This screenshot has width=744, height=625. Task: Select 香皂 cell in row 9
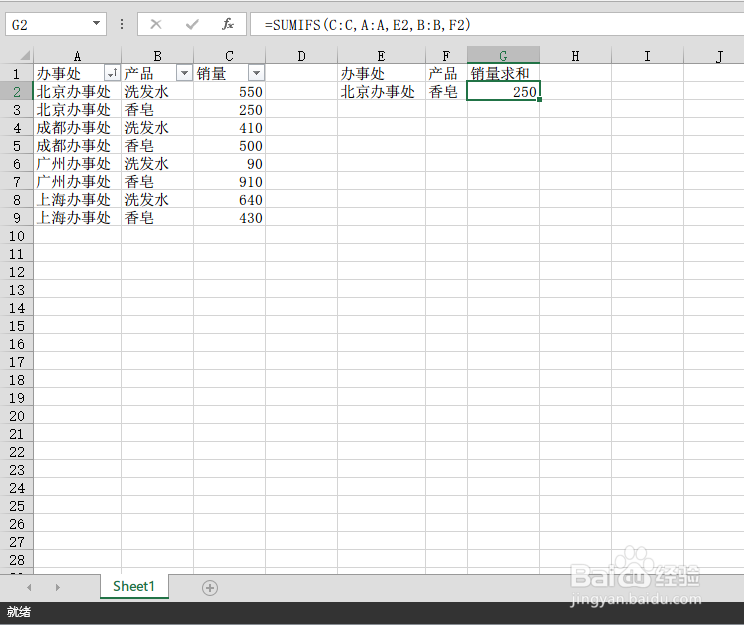[x=158, y=217]
